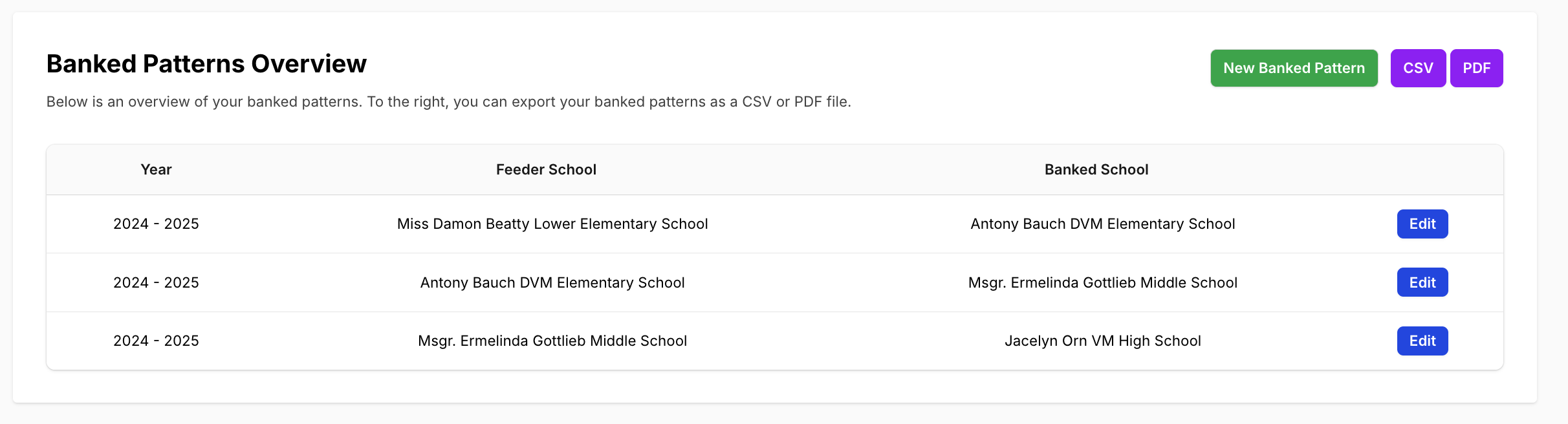The height and width of the screenshot is (424, 1568).
Task: Click the Miss Damon Beatty Lower Elementary cell
Action: pyautogui.click(x=552, y=224)
